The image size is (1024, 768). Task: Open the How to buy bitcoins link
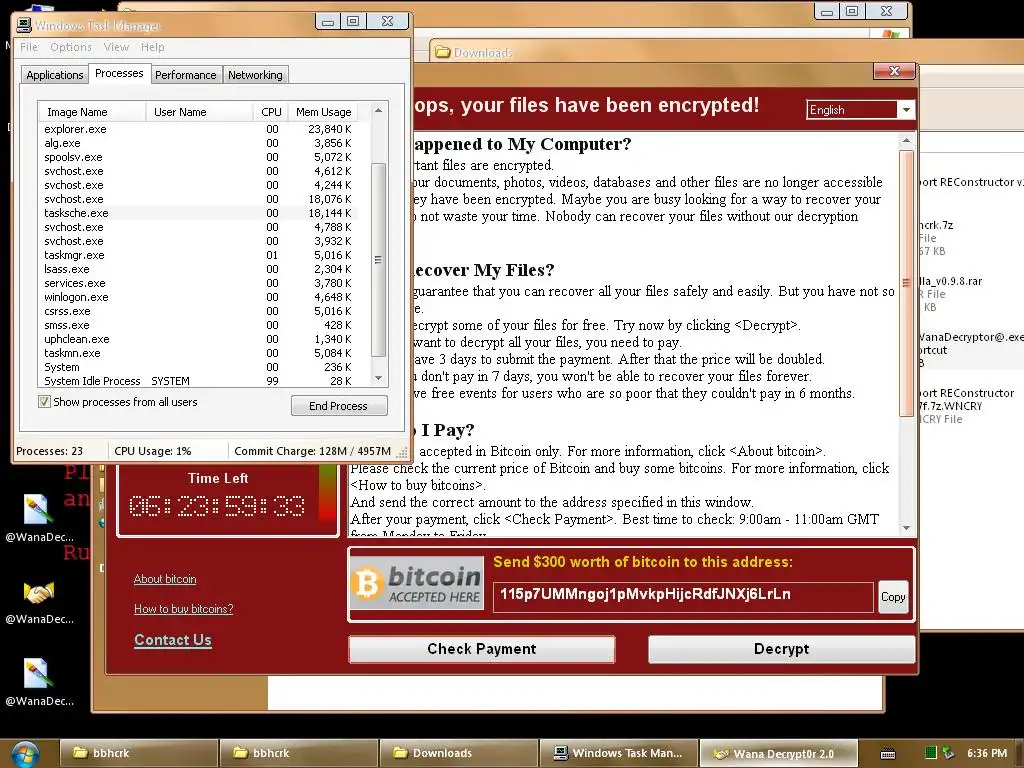pos(184,609)
